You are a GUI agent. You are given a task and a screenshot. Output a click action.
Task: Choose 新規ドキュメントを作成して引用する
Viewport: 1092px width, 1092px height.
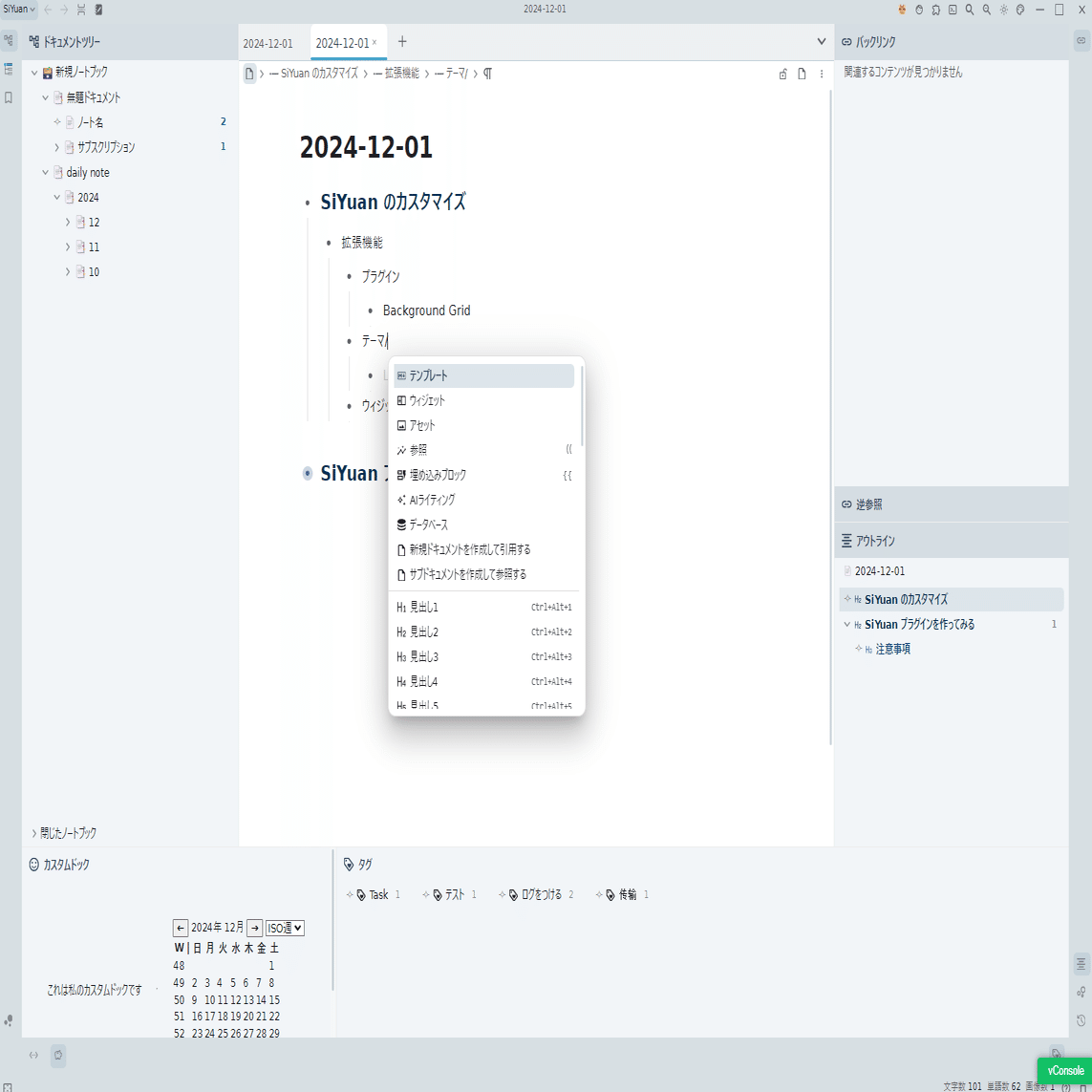(x=484, y=549)
